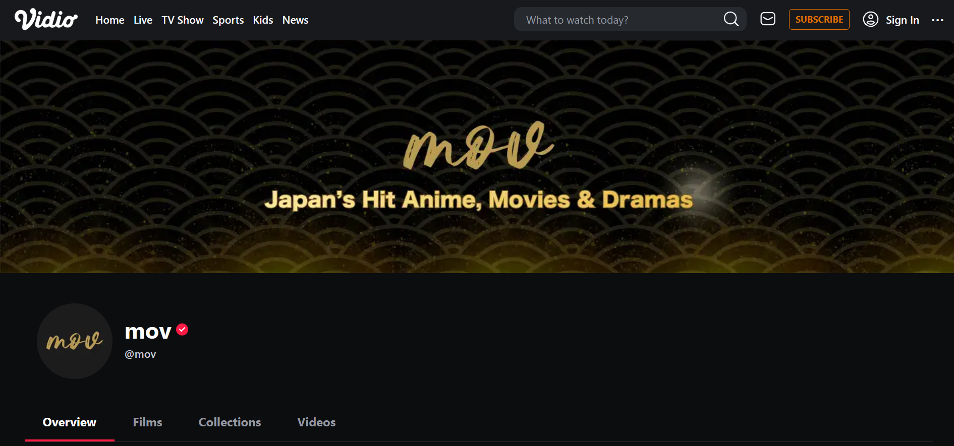This screenshot has width=954, height=446.
Task: Click the SUBSCRIBE button
Action: click(819, 19)
